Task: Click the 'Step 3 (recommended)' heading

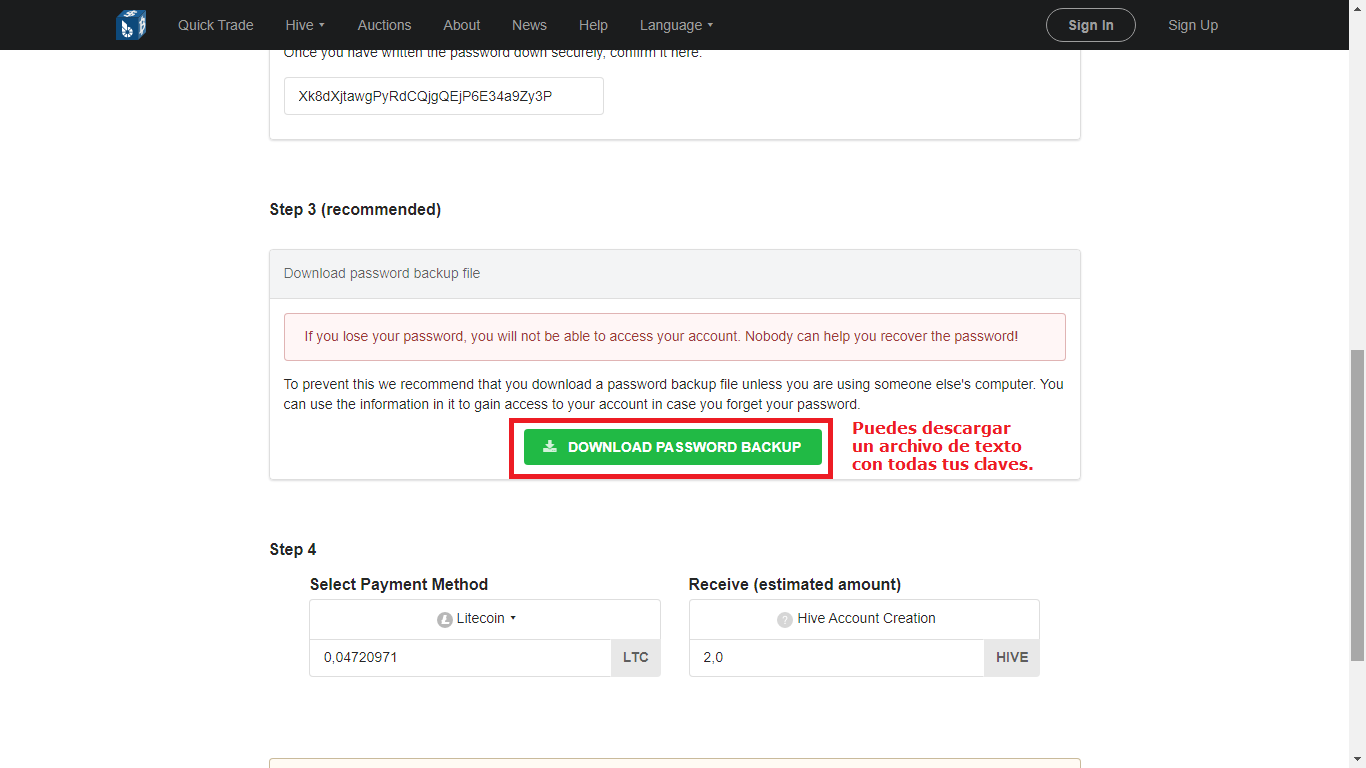Action: (x=355, y=209)
